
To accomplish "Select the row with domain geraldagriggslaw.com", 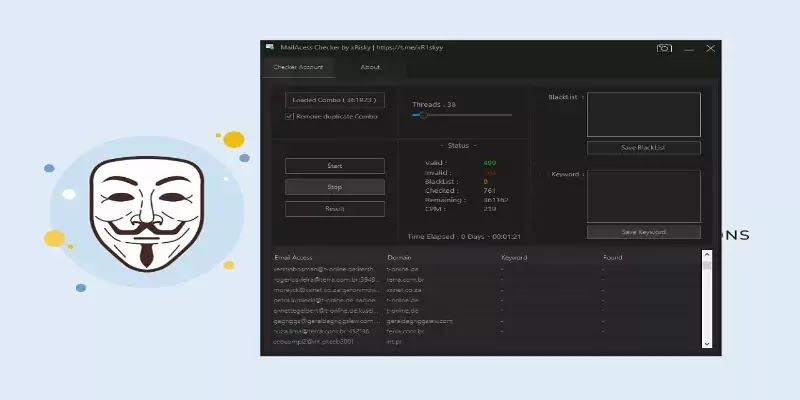I will tap(487, 321).
